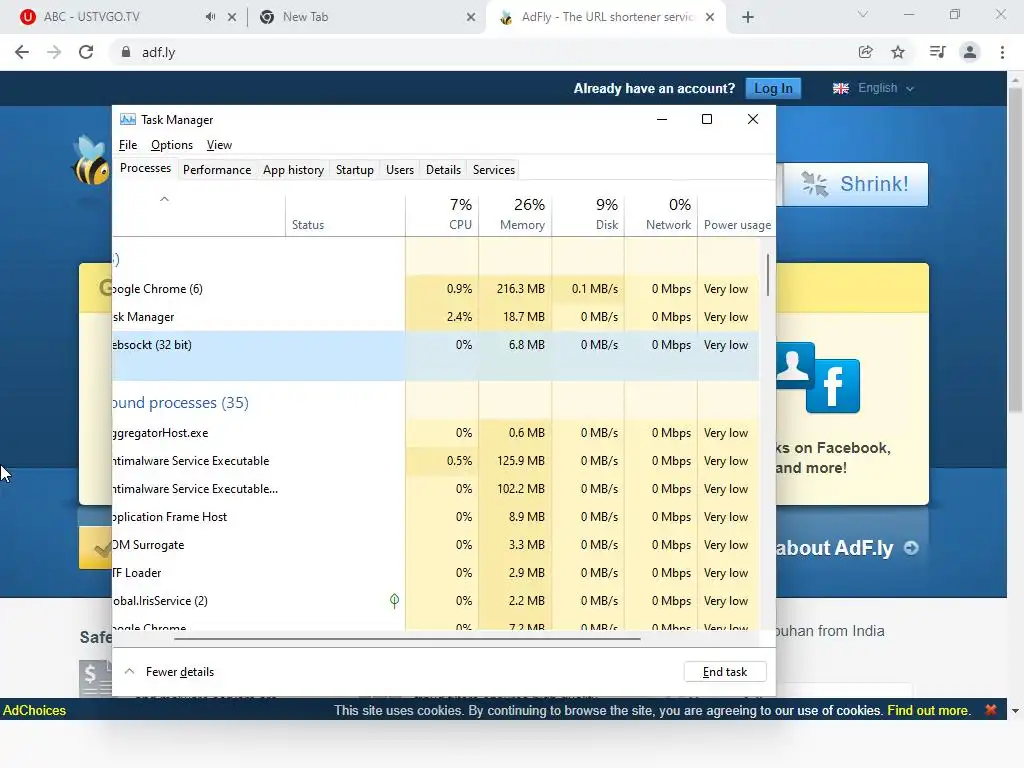Select the COM Surrogate process
The image size is (1024, 768).
436,545
